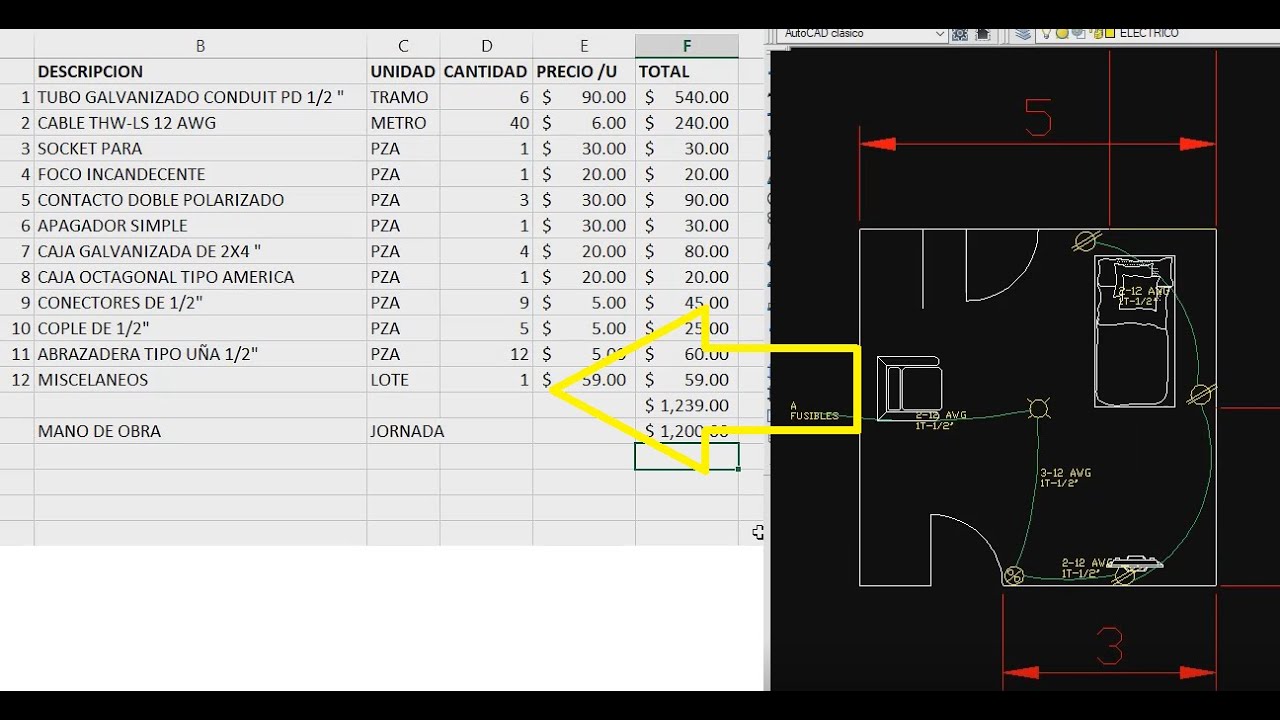1280x720 pixels.
Task: Select column E header in Excel
Action: pos(584,46)
